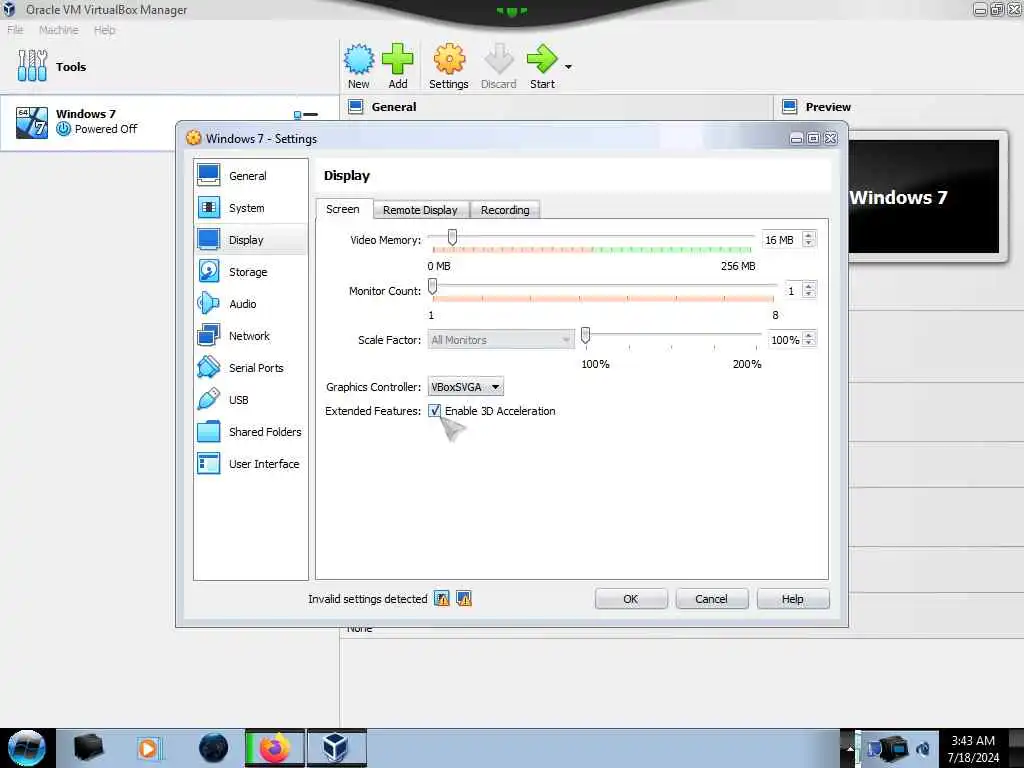Click the Video Memory slider handle
The image size is (1024, 768).
[452, 238]
